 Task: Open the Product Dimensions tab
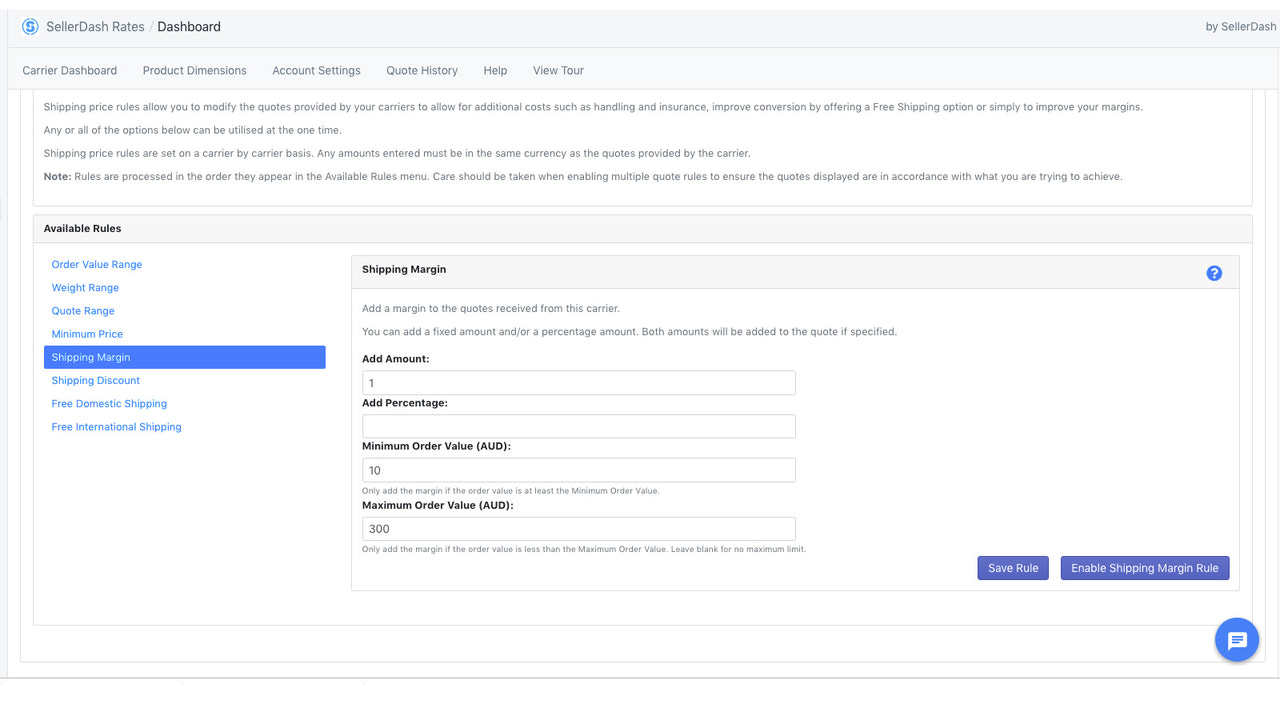[x=194, y=70]
